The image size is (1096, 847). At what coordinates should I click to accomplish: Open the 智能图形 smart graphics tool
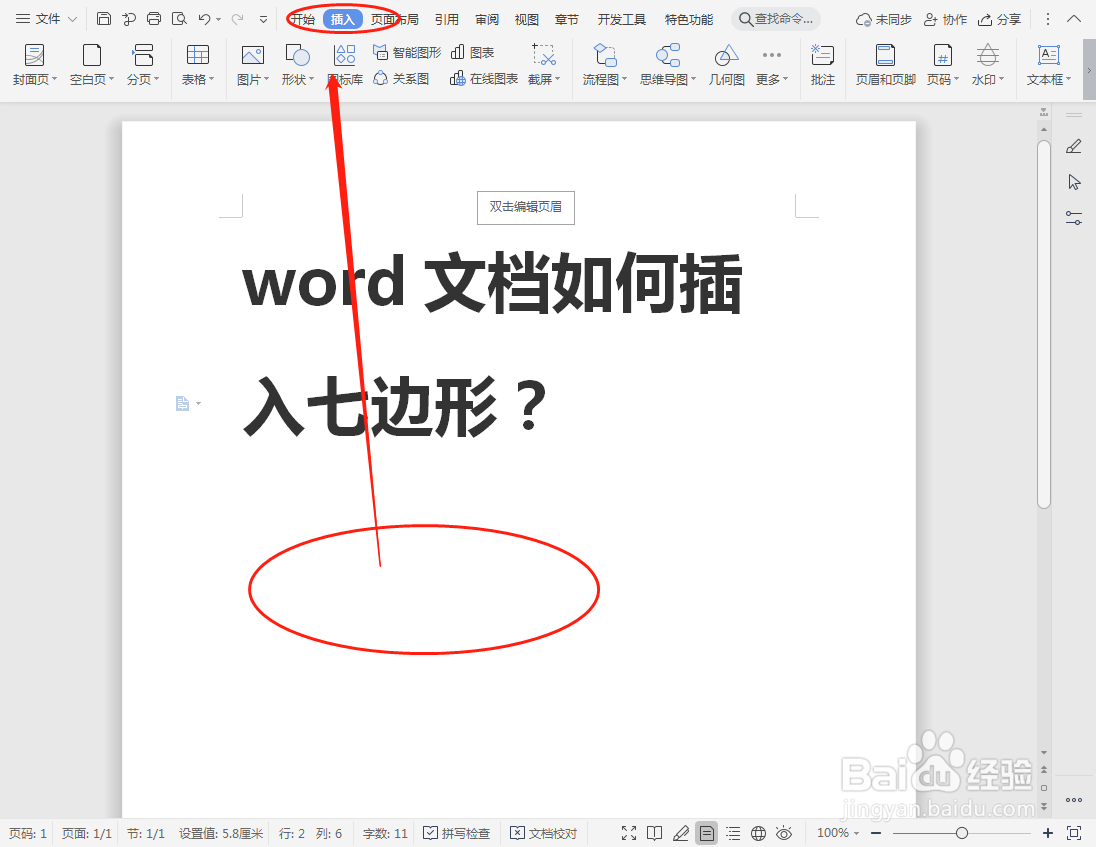pos(406,52)
